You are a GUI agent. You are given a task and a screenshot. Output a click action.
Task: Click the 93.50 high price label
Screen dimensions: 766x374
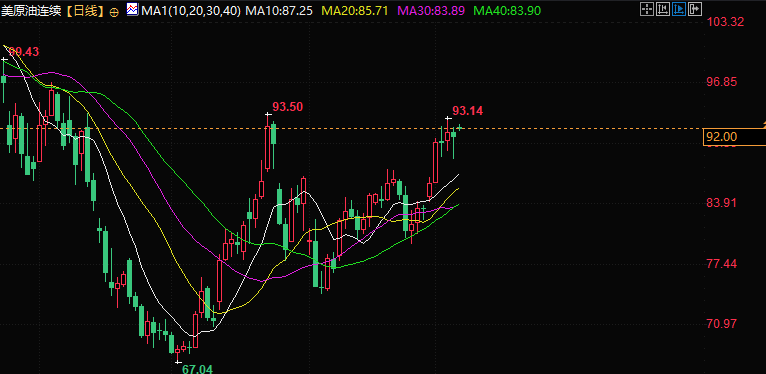pos(288,106)
